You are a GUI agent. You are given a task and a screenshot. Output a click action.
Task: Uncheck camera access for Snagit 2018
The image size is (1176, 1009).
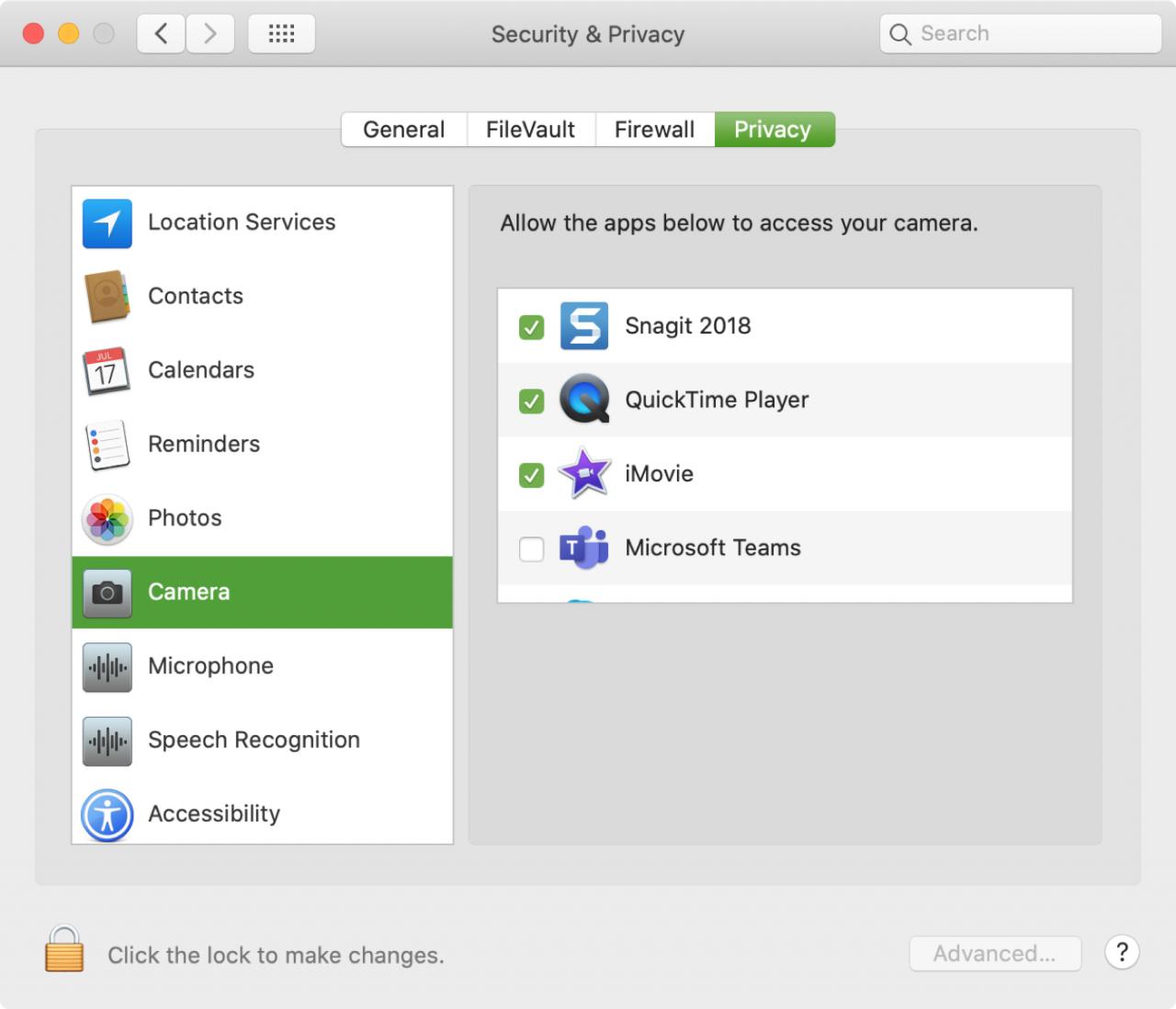click(532, 327)
